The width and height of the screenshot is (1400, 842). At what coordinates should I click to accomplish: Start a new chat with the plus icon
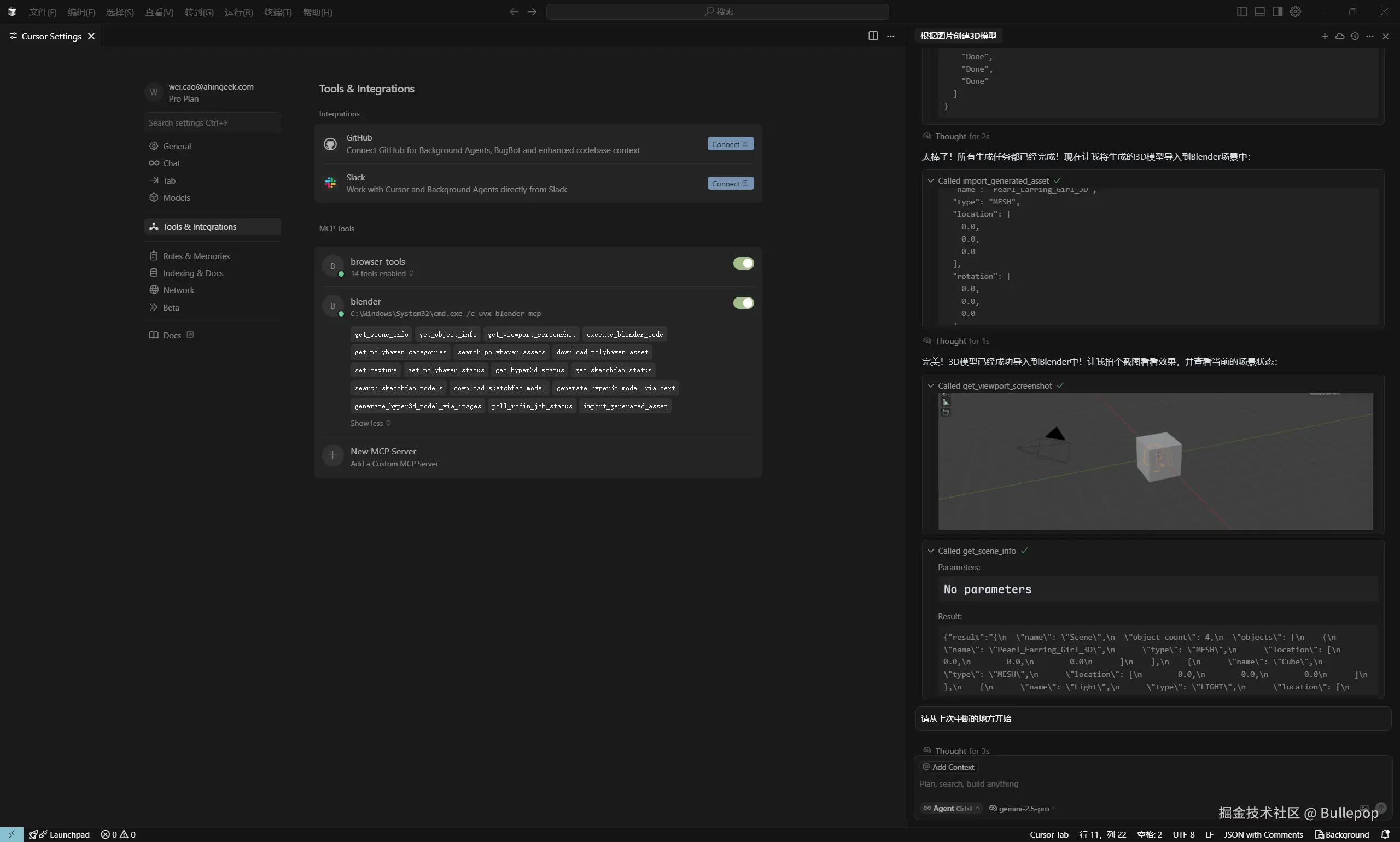(1325, 36)
